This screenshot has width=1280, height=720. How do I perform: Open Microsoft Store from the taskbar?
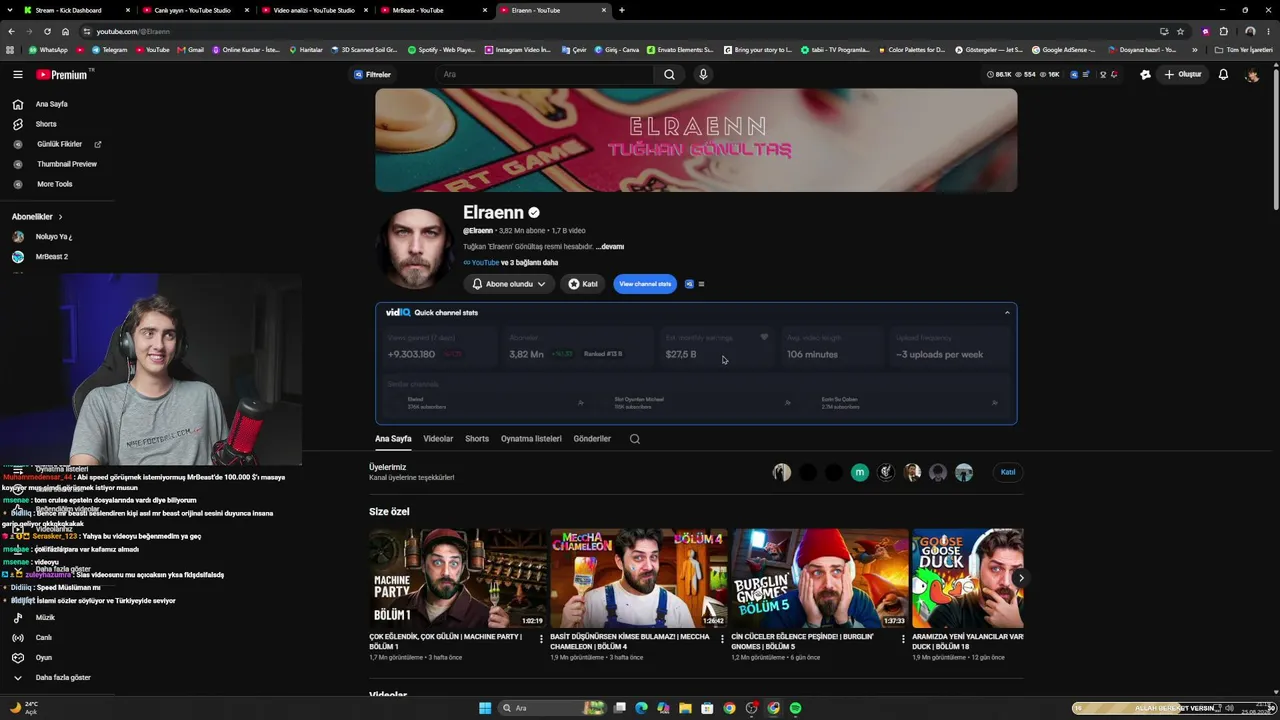(707, 708)
